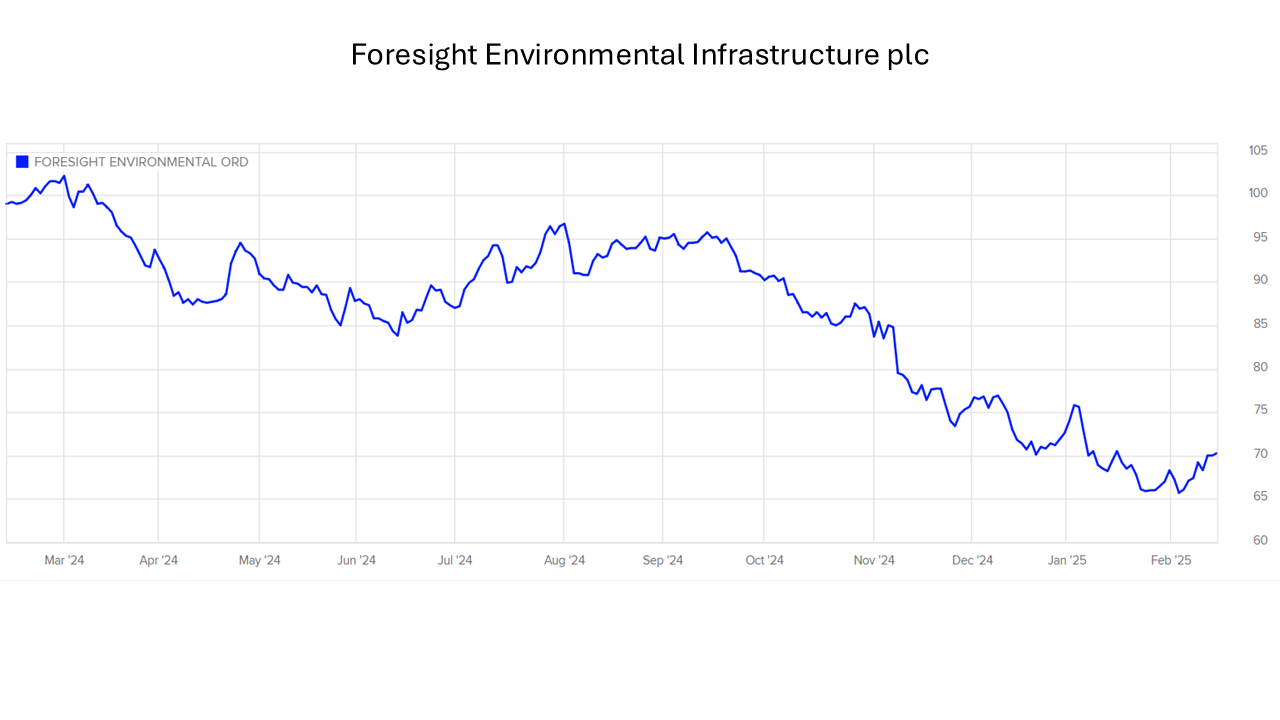Viewport: 1280px width, 720px height.
Task: Select the Apr '24 axis label
Action: tap(158, 560)
